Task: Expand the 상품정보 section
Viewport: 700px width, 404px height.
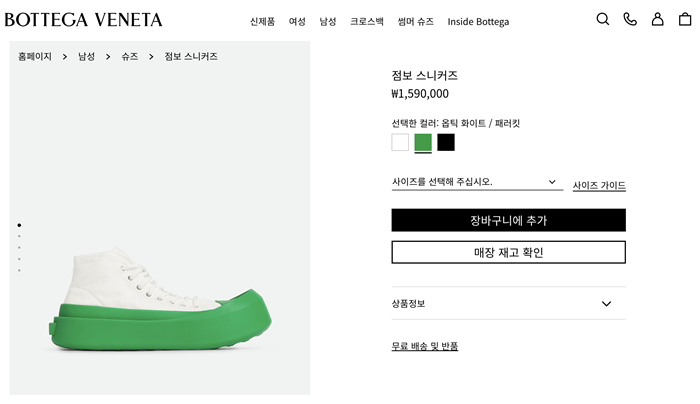Action: [508, 303]
